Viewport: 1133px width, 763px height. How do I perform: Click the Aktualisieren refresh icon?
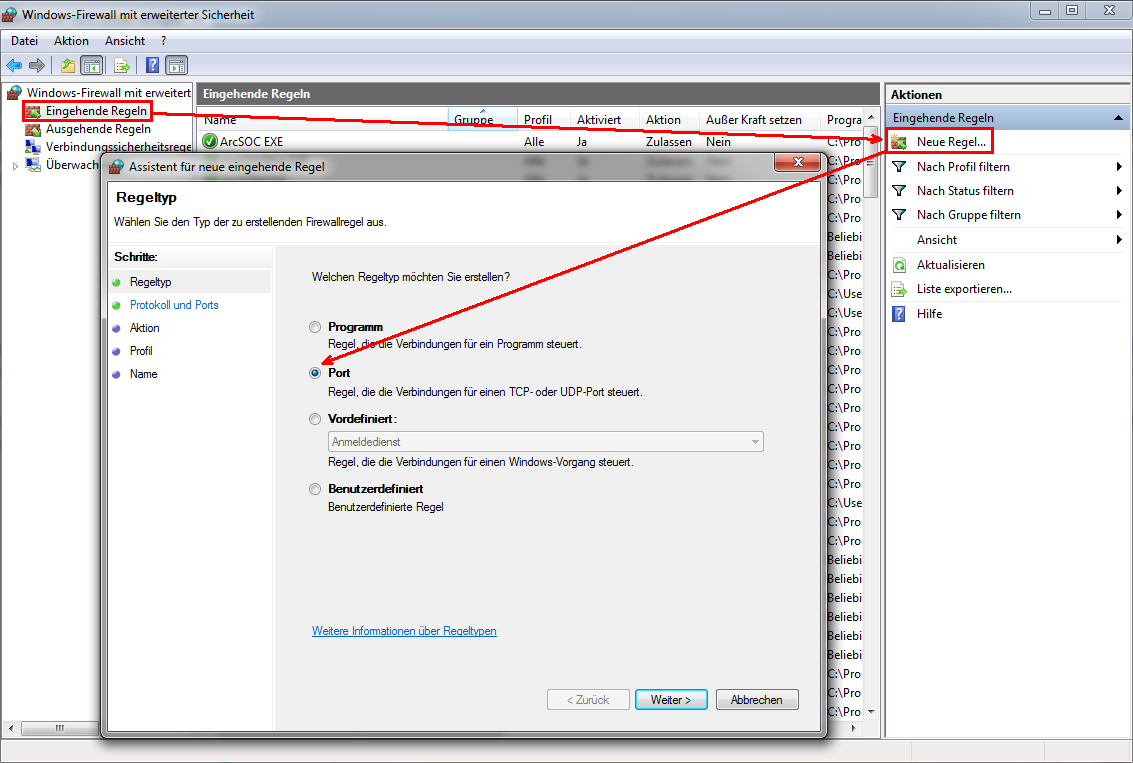[x=897, y=264]
